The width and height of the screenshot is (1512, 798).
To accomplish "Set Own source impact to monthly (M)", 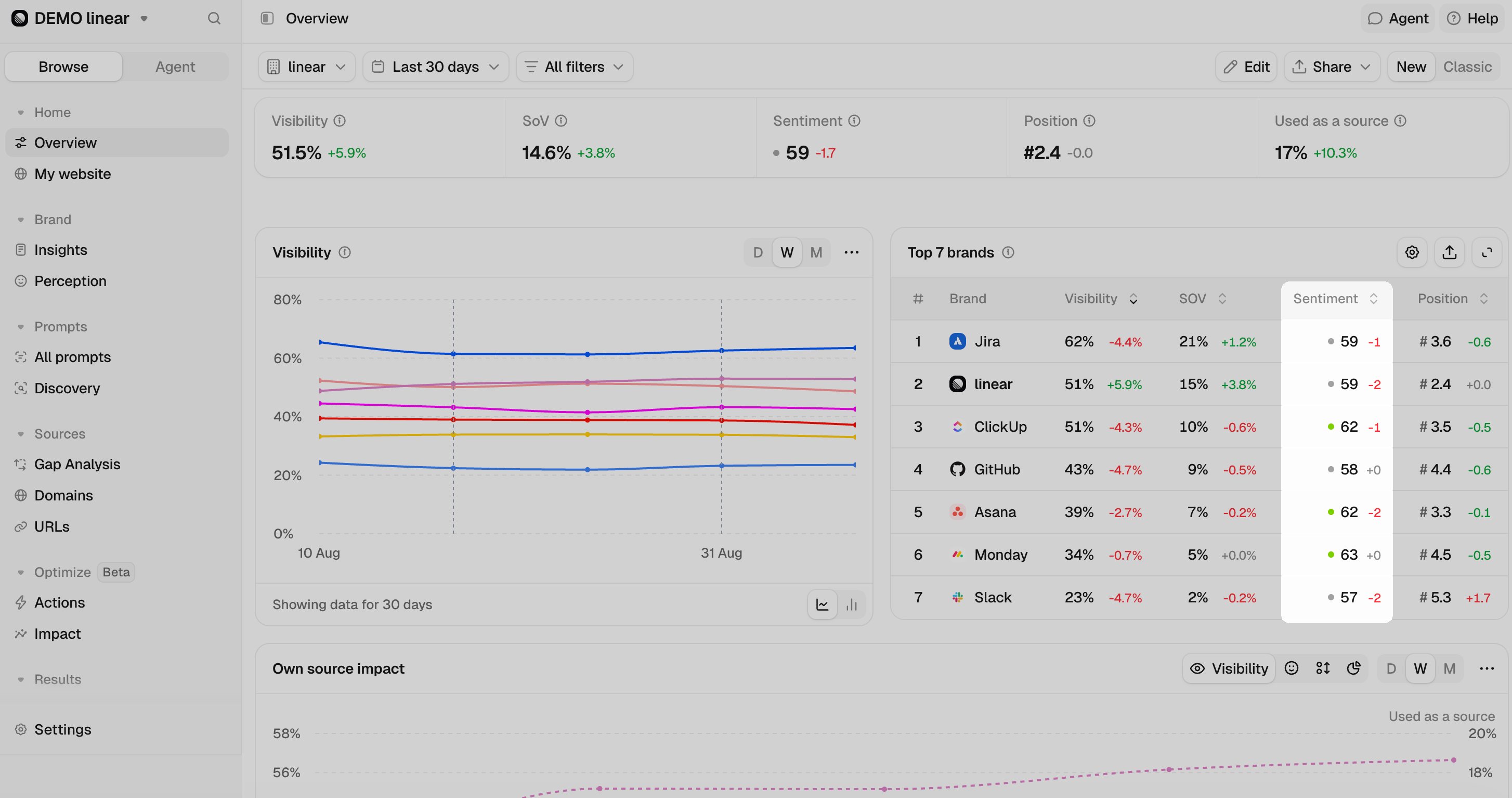I will click(1450, 668).
